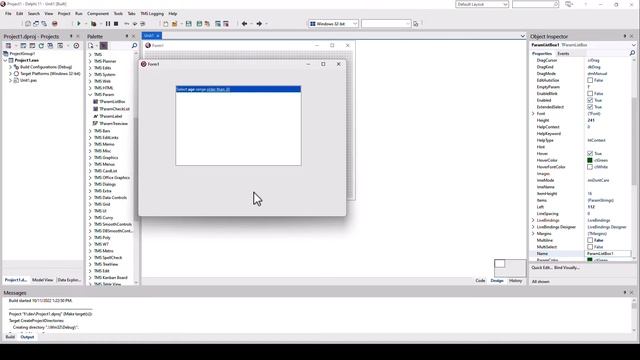Click the Open file folder toolbar icon

174,24
